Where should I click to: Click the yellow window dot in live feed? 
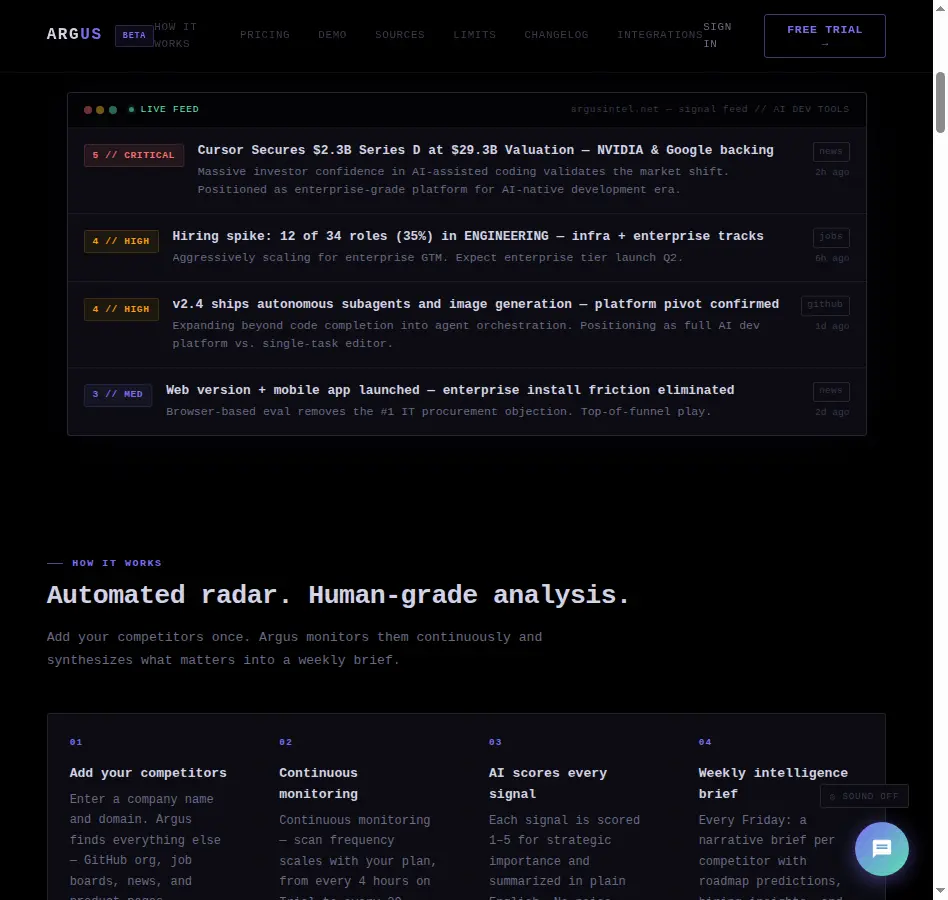tap(100, 110)
